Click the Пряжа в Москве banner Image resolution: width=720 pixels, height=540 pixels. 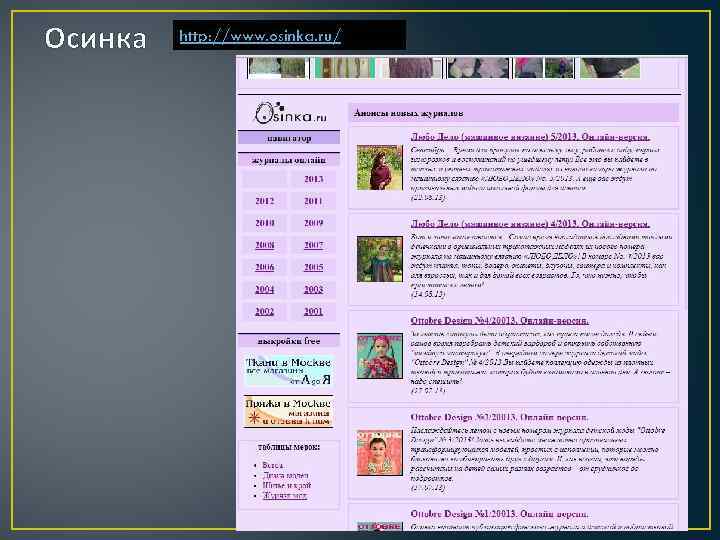288,411
